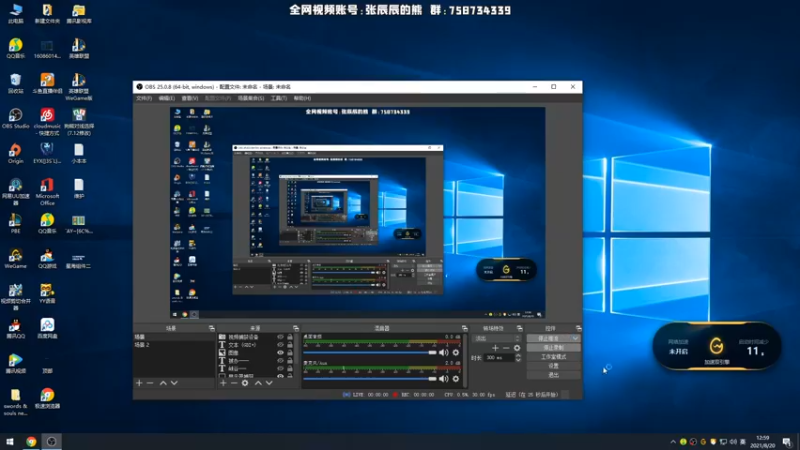
Task: Open Microsoft Office desktop shortcut
Action: (x=47, y=191)
